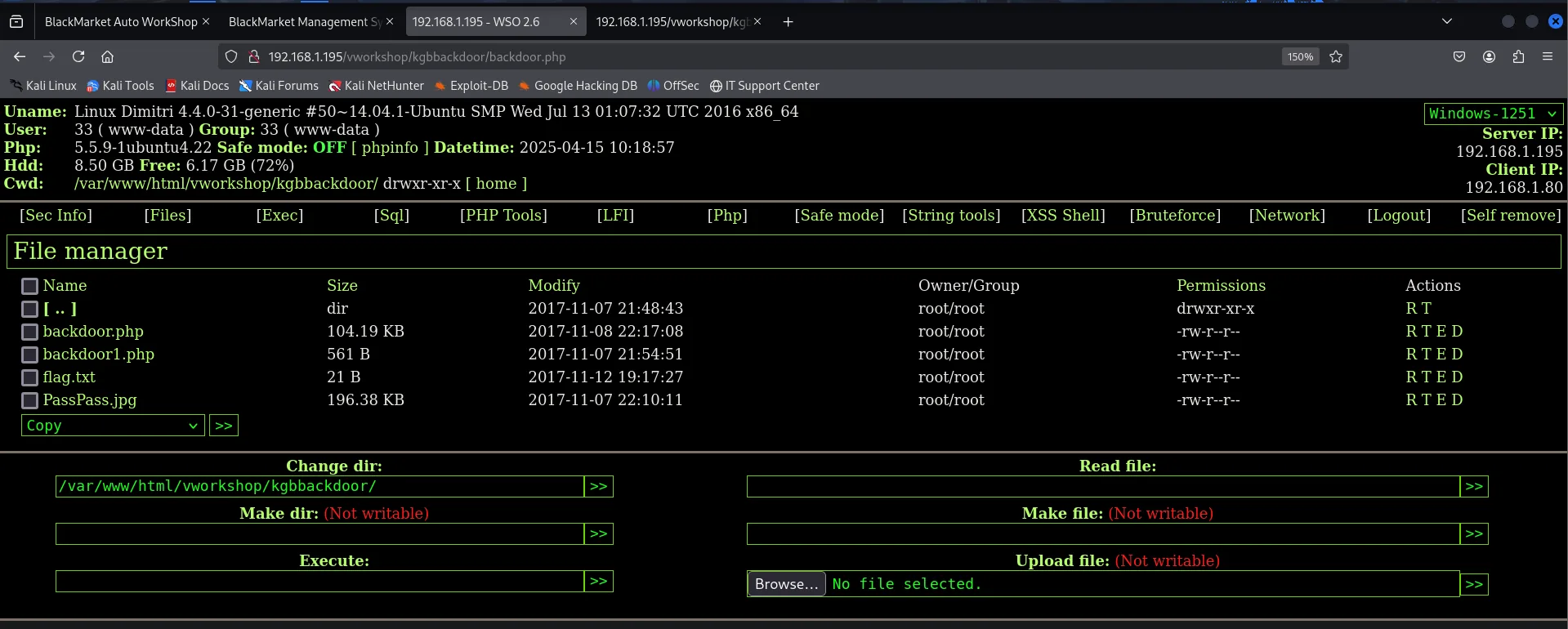This screenshot has height=629, width=1568.
Task: Open the [Bruteforce] menu item
Action: pos(1175,215)
